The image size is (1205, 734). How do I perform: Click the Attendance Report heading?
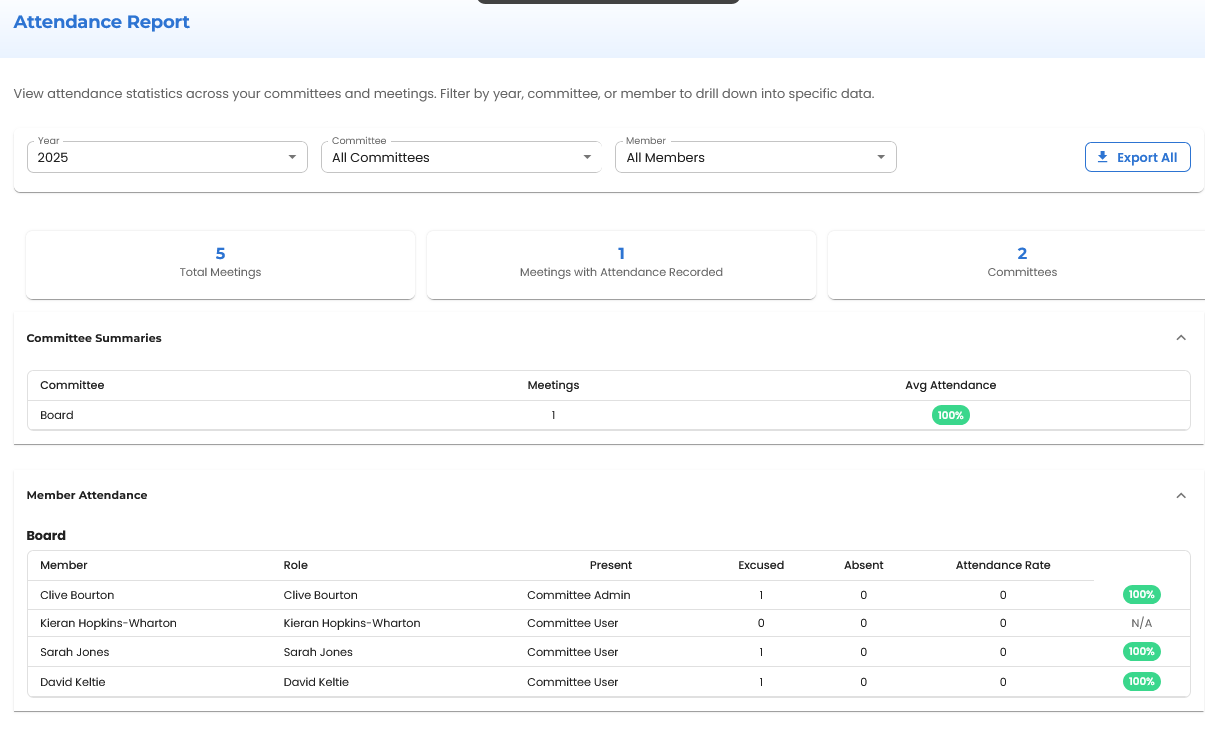click(x=101, y=22)
